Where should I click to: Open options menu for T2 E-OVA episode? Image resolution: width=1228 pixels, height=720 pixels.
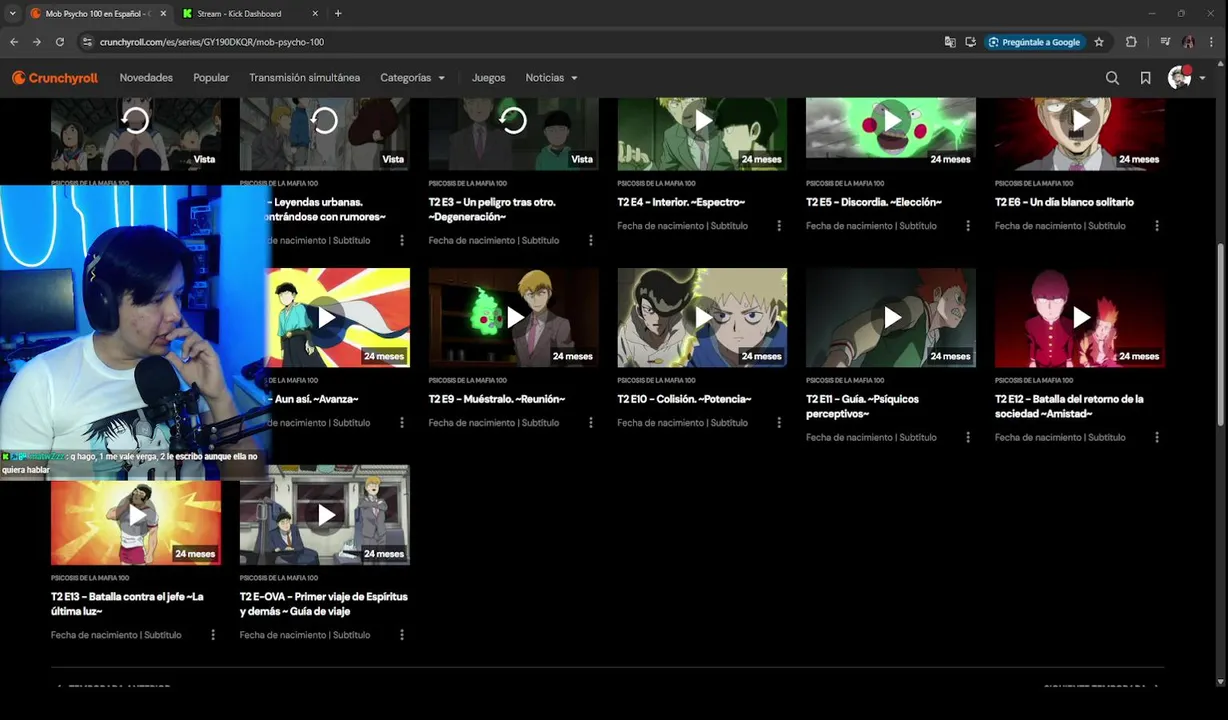click(x=402, y=635)
